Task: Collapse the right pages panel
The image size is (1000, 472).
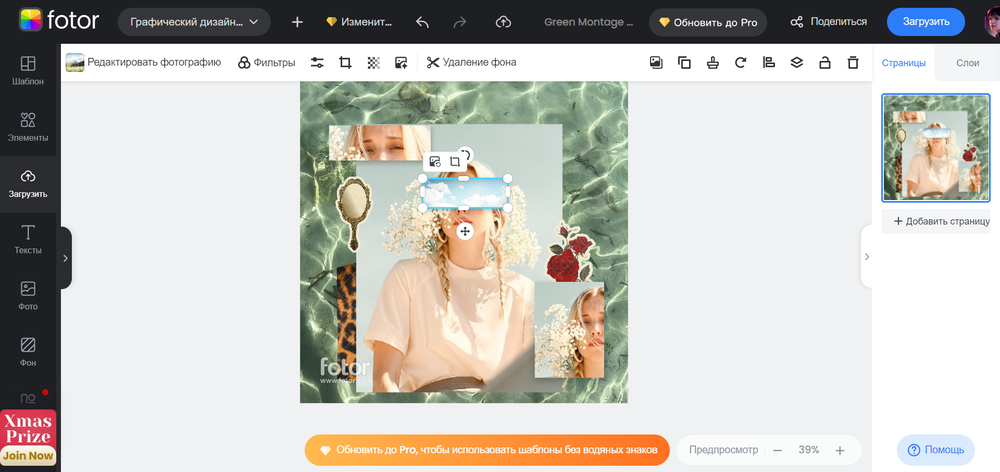Action: 866,257
